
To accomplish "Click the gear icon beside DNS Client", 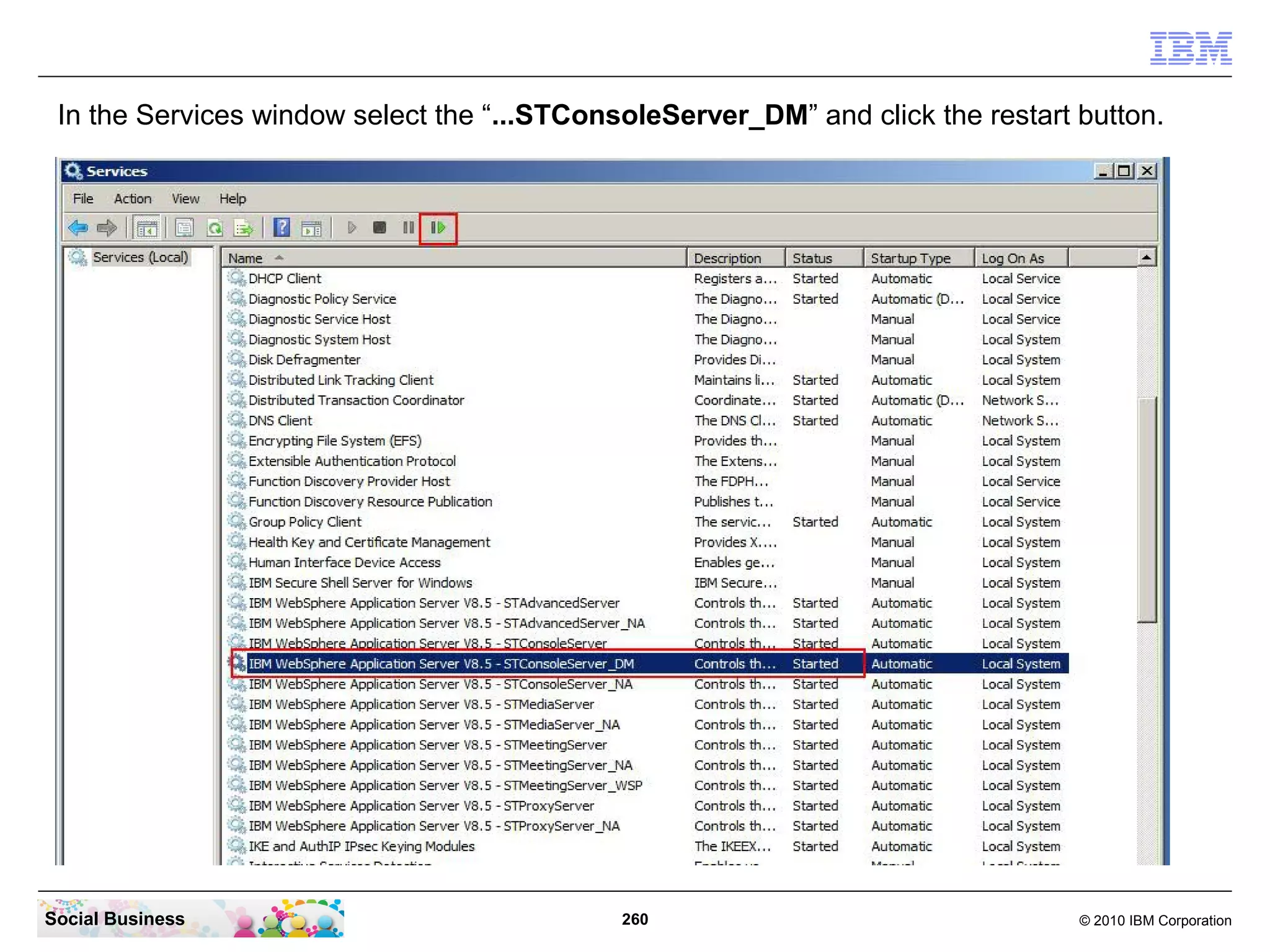I will tap(237, 420).
